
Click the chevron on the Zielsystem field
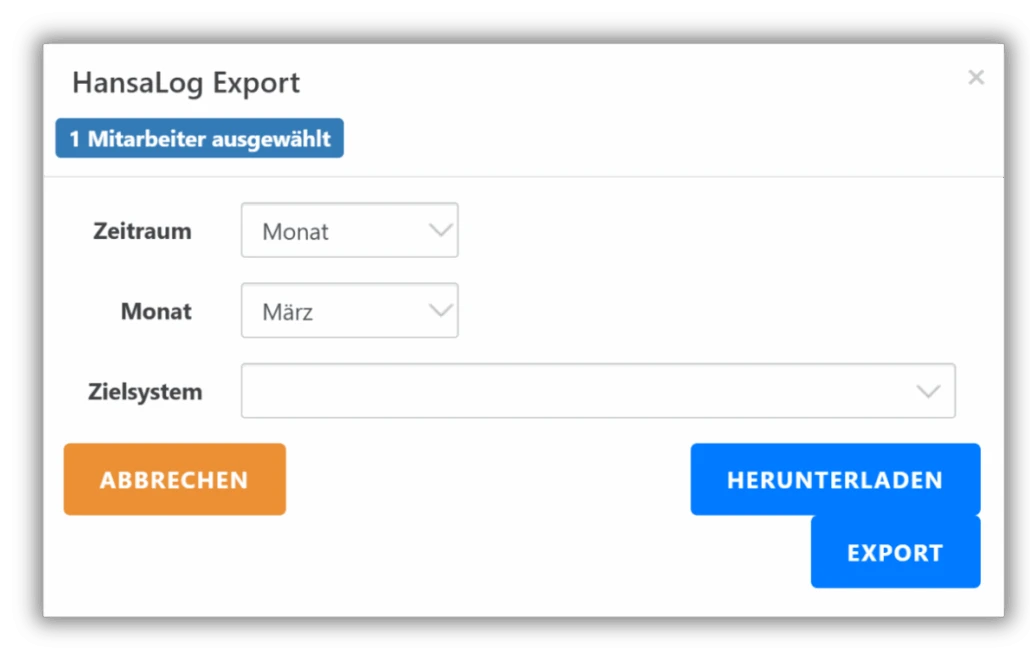[928, 390]
